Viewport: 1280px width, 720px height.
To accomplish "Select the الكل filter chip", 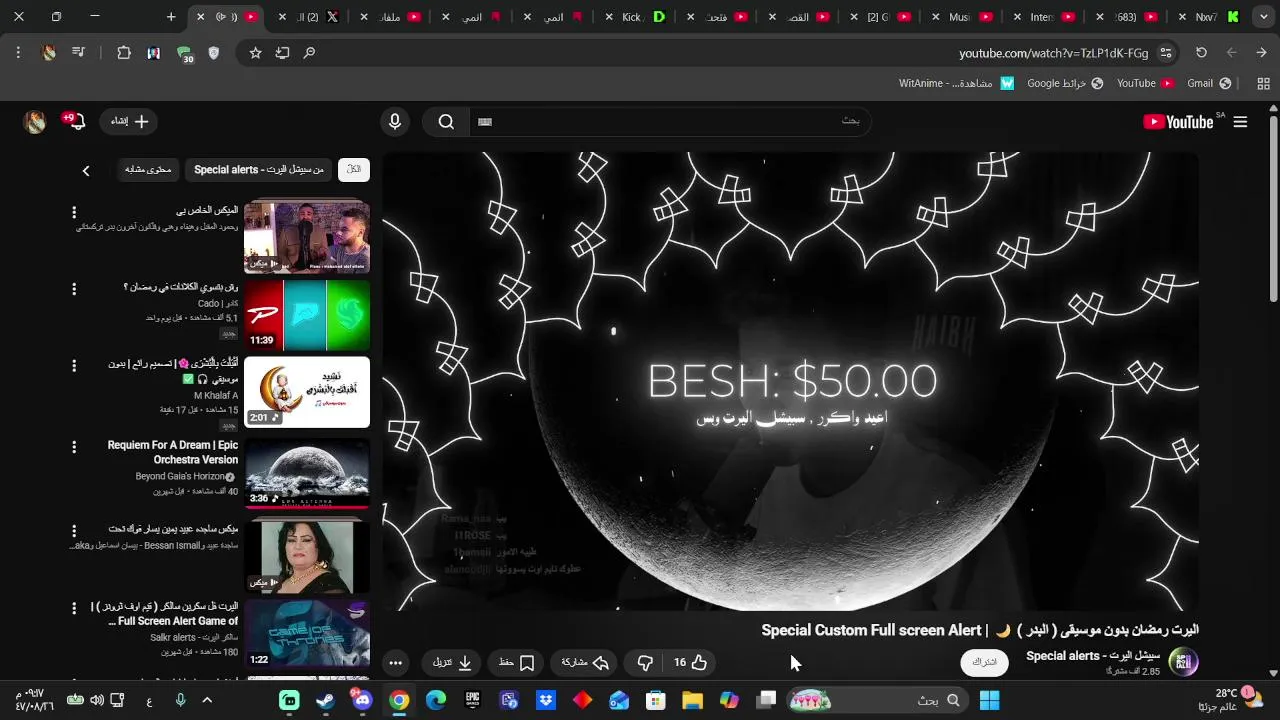I will click(354, 170).
